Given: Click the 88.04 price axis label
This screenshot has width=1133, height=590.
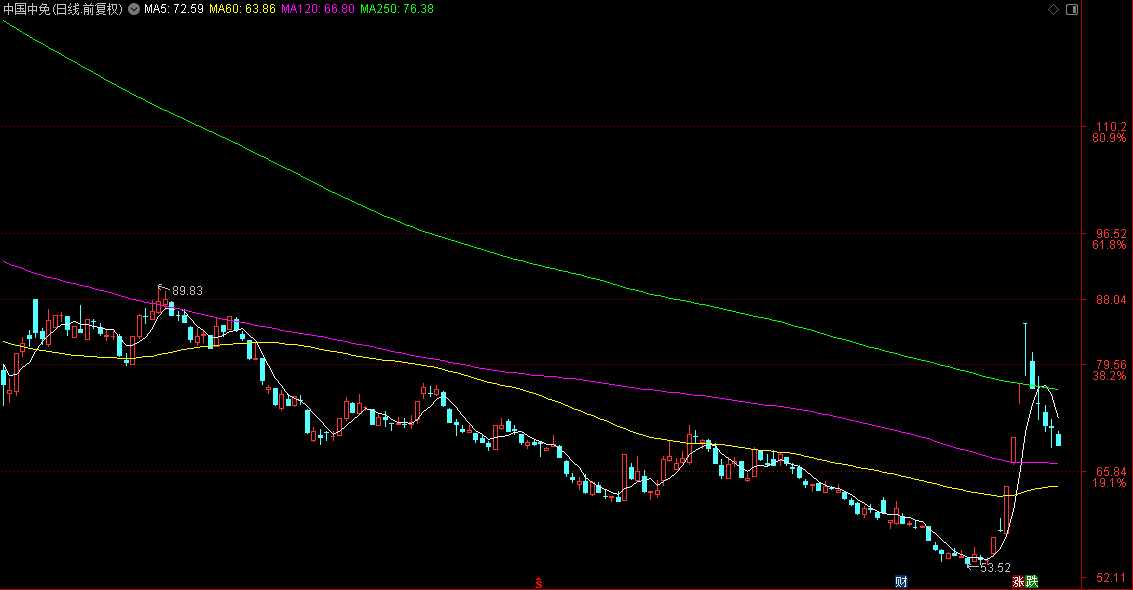Looking at the screenshot, I should pos(1111,299).
